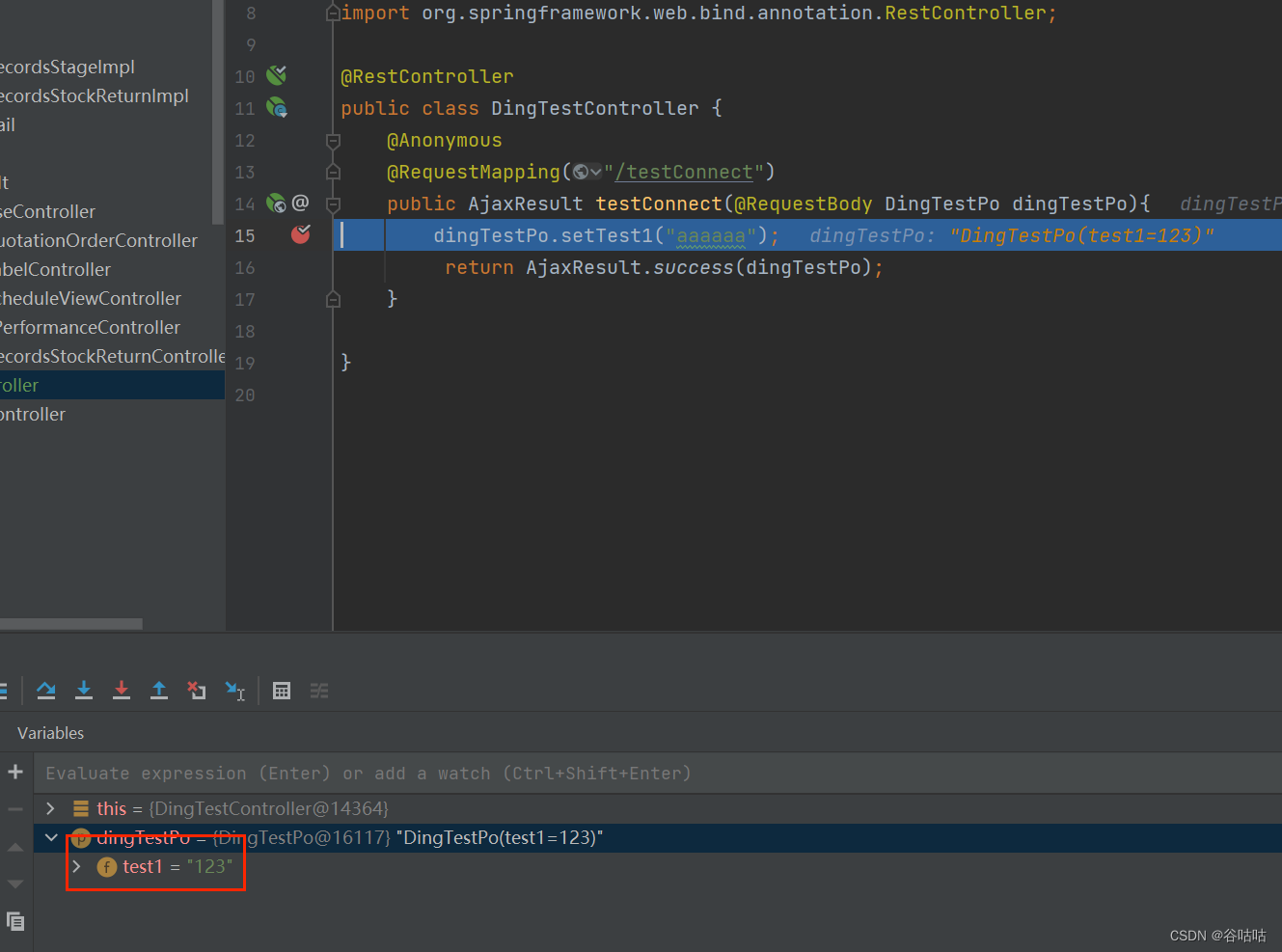Collapse the import block fold marker on line 8

pos(333,13)
